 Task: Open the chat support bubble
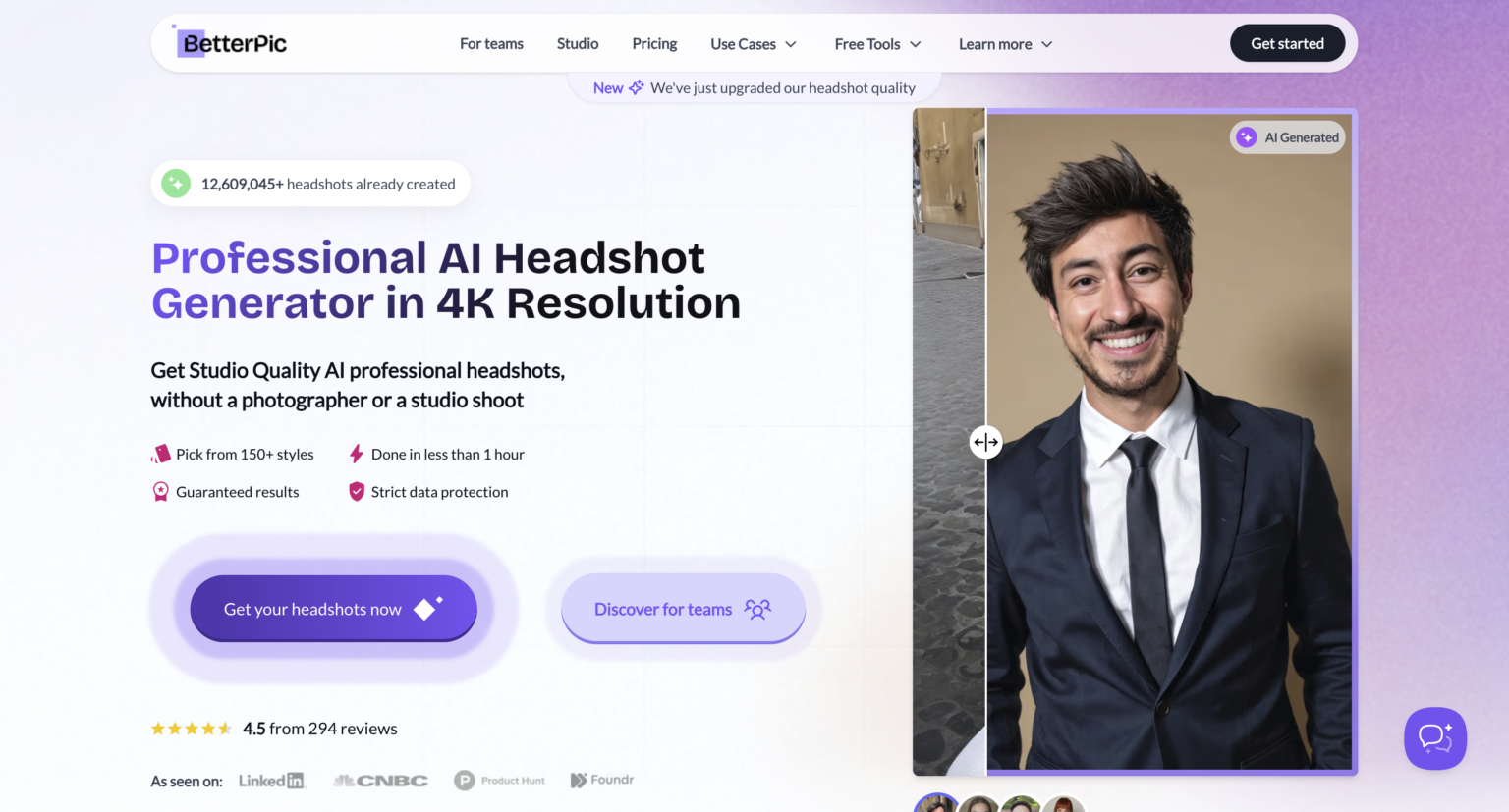(1434, 737)
